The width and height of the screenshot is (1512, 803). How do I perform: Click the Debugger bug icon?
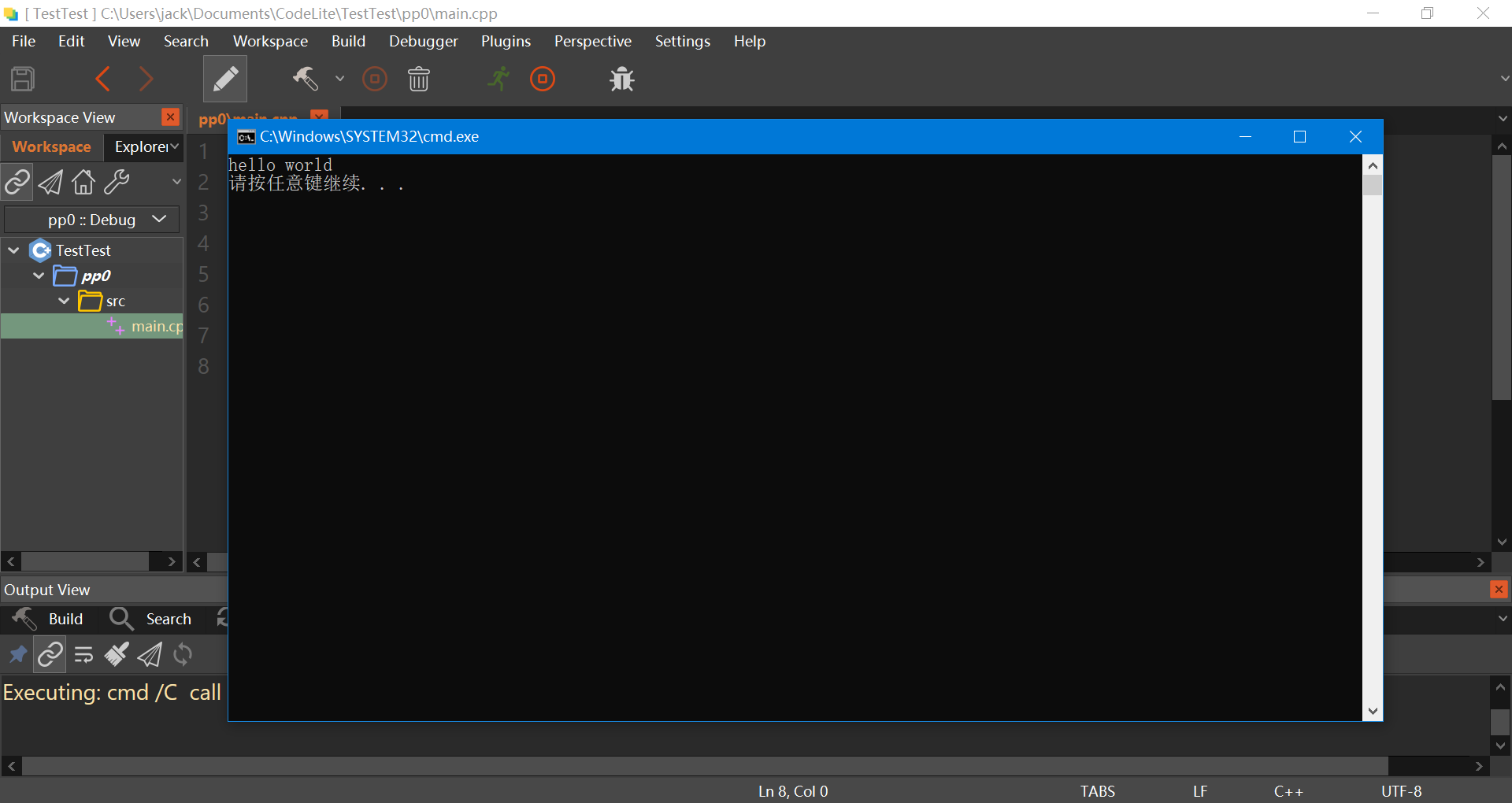coord(621,80)
